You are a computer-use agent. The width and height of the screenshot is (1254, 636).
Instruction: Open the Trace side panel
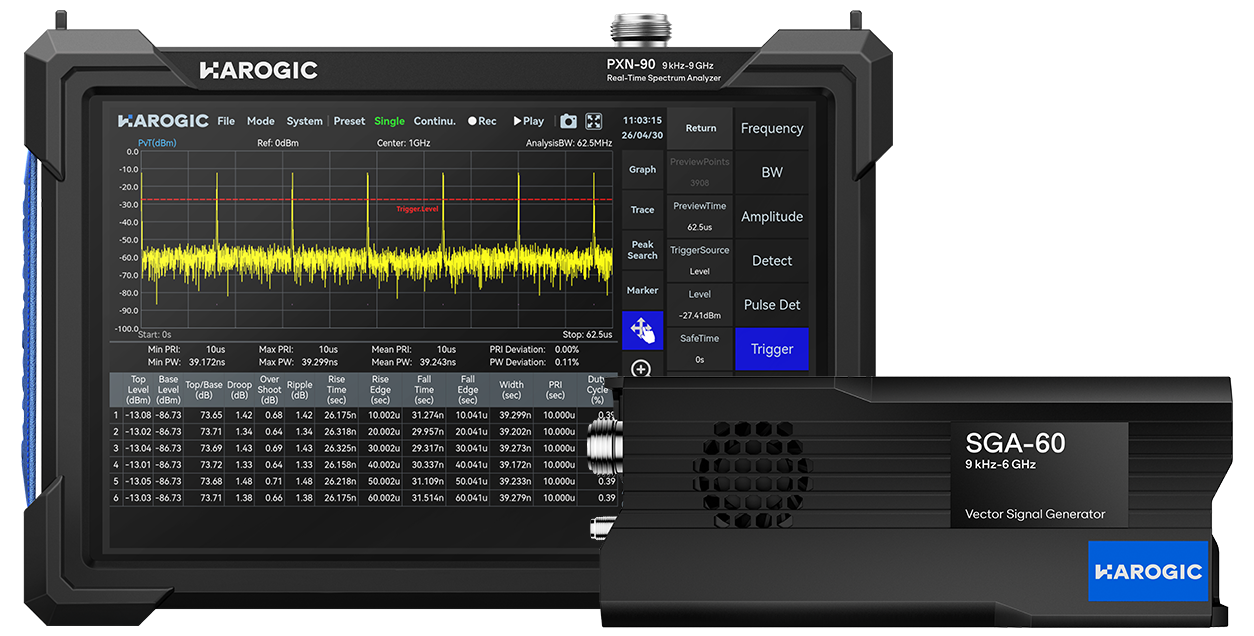pyautogui.click(x=642, y=210)
